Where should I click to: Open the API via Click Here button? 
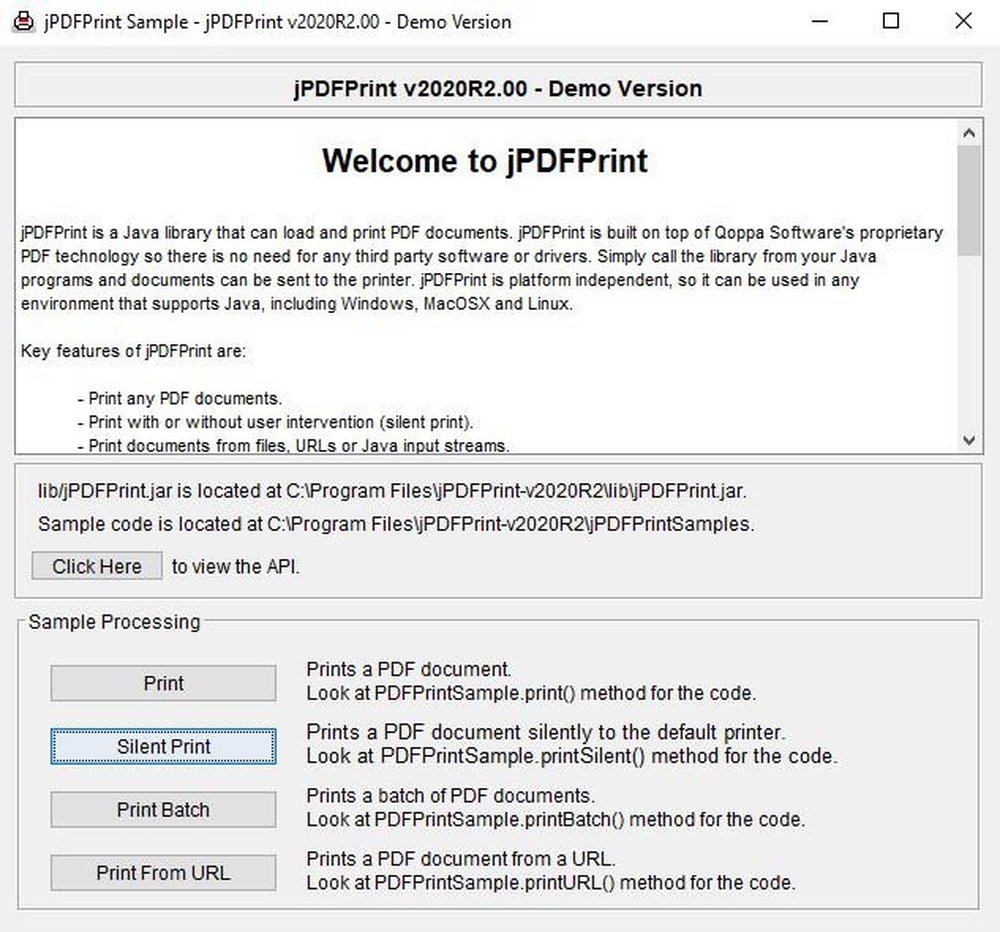pyautogui.click(x=97, y=566)
